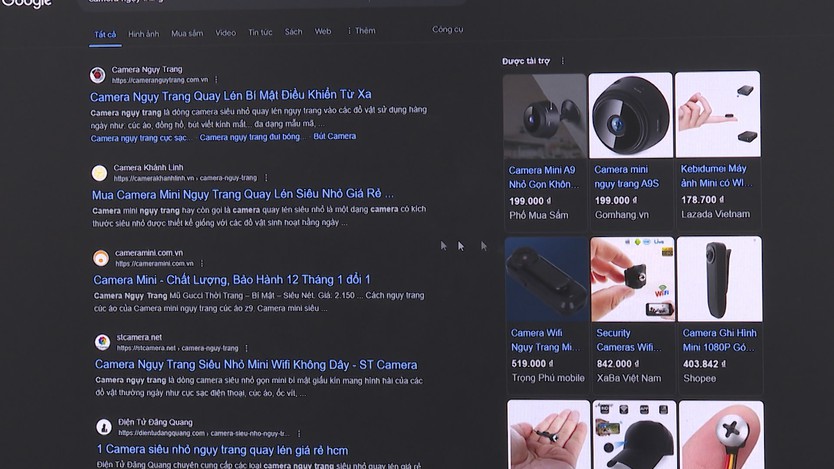Click the Google logo
834x469 pixels.
26,3
